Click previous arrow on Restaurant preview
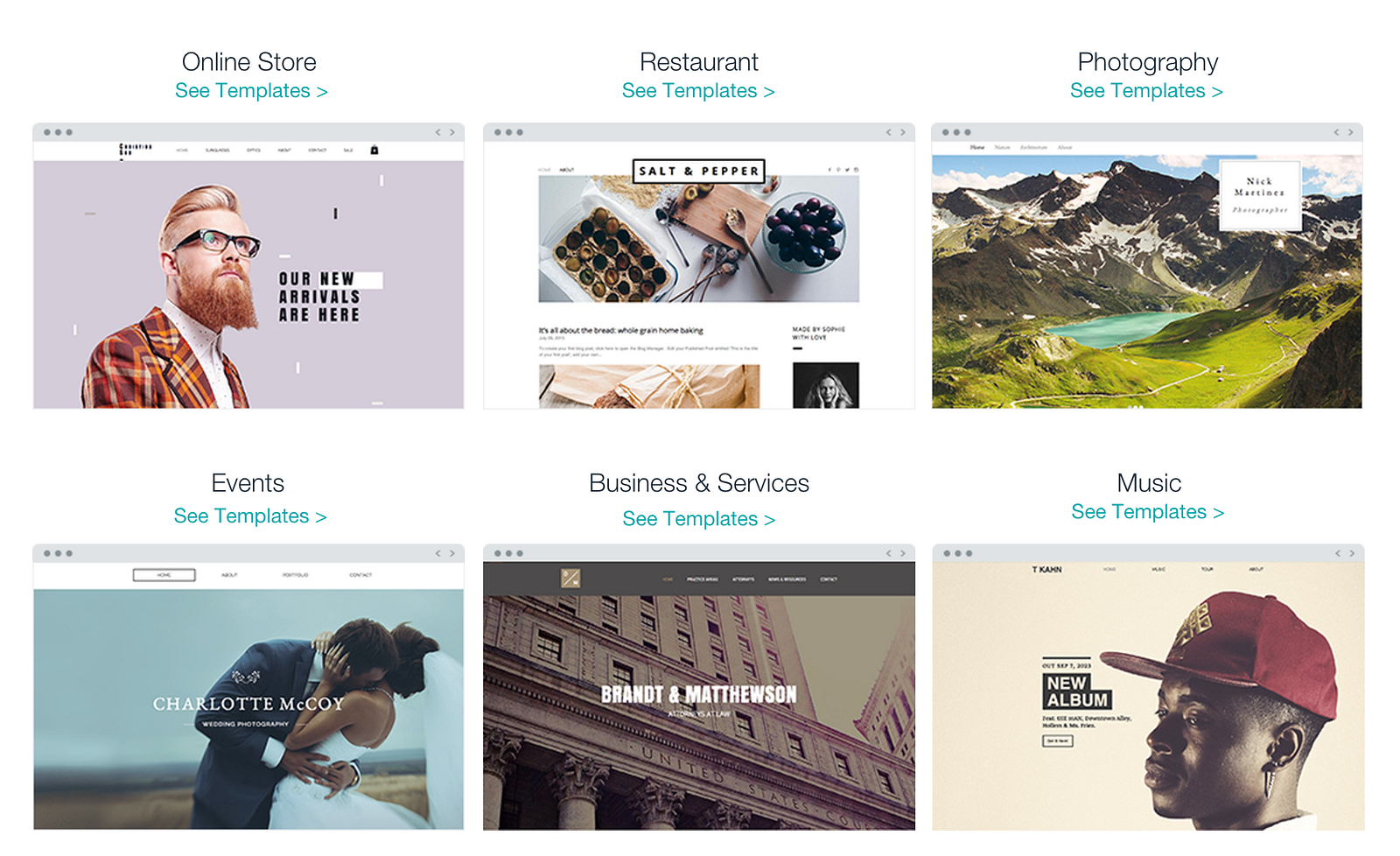This screenshot has width=1400, height=856. [888, 132]
